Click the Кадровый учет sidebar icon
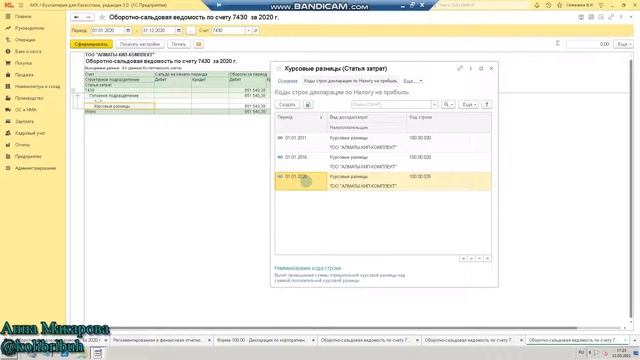 pyautogui.click(x=8, y=133)
